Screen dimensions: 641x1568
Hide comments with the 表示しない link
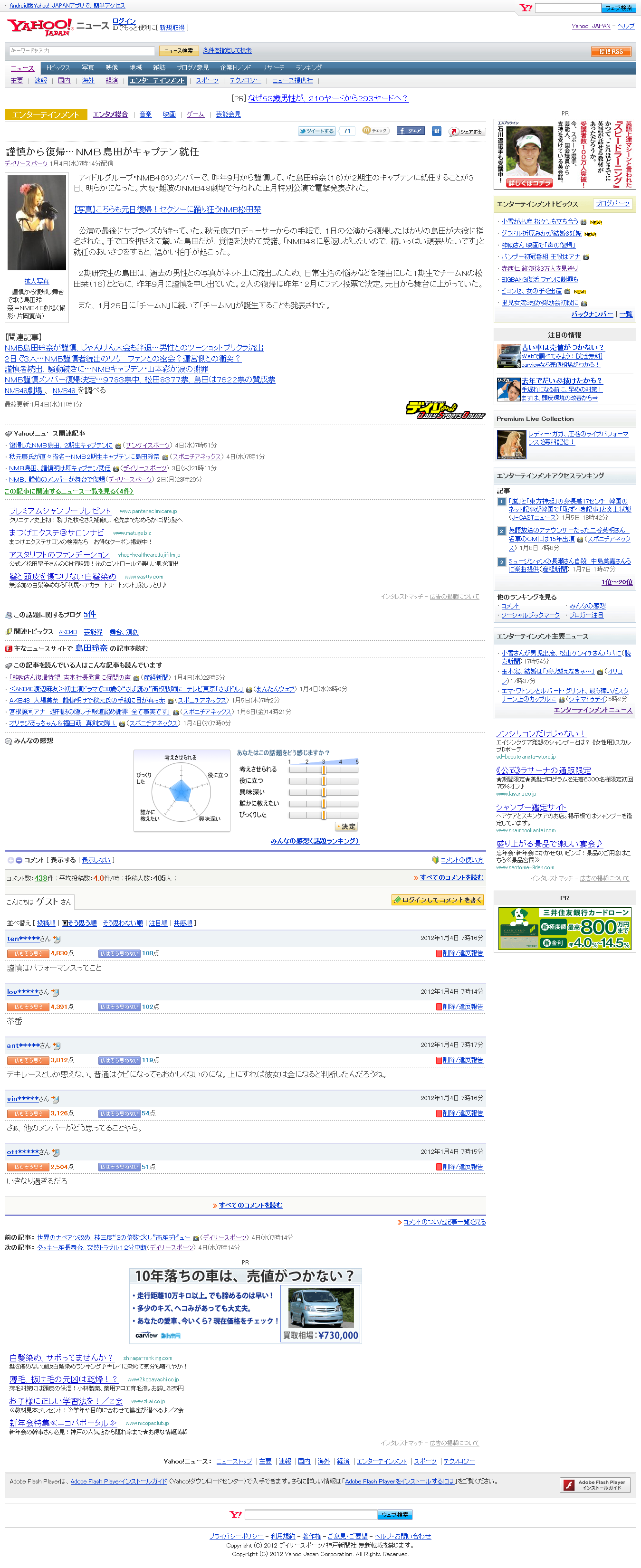click(x=96, y=860)
